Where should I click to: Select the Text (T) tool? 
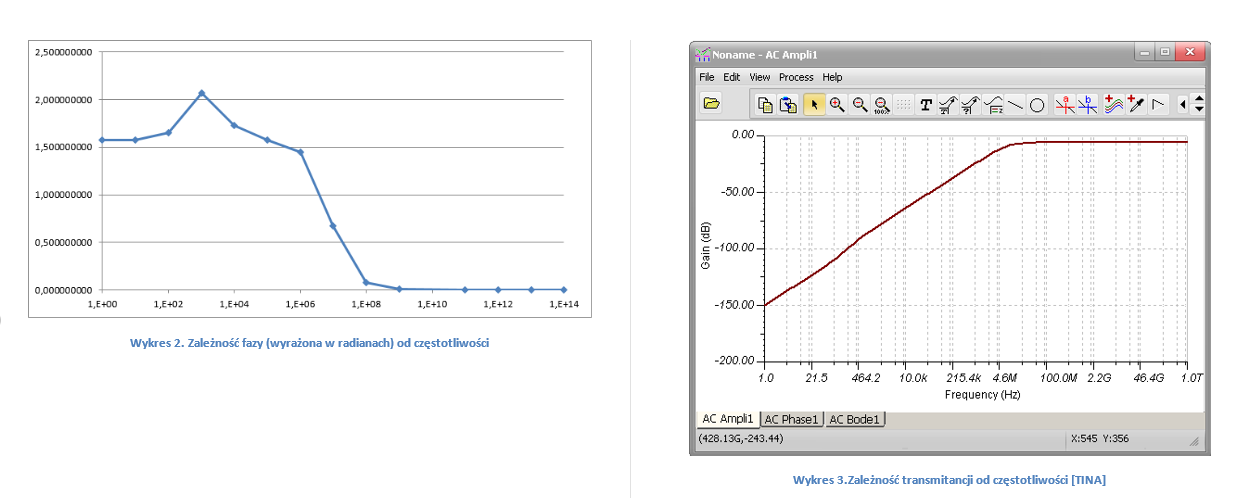point(926,103)
